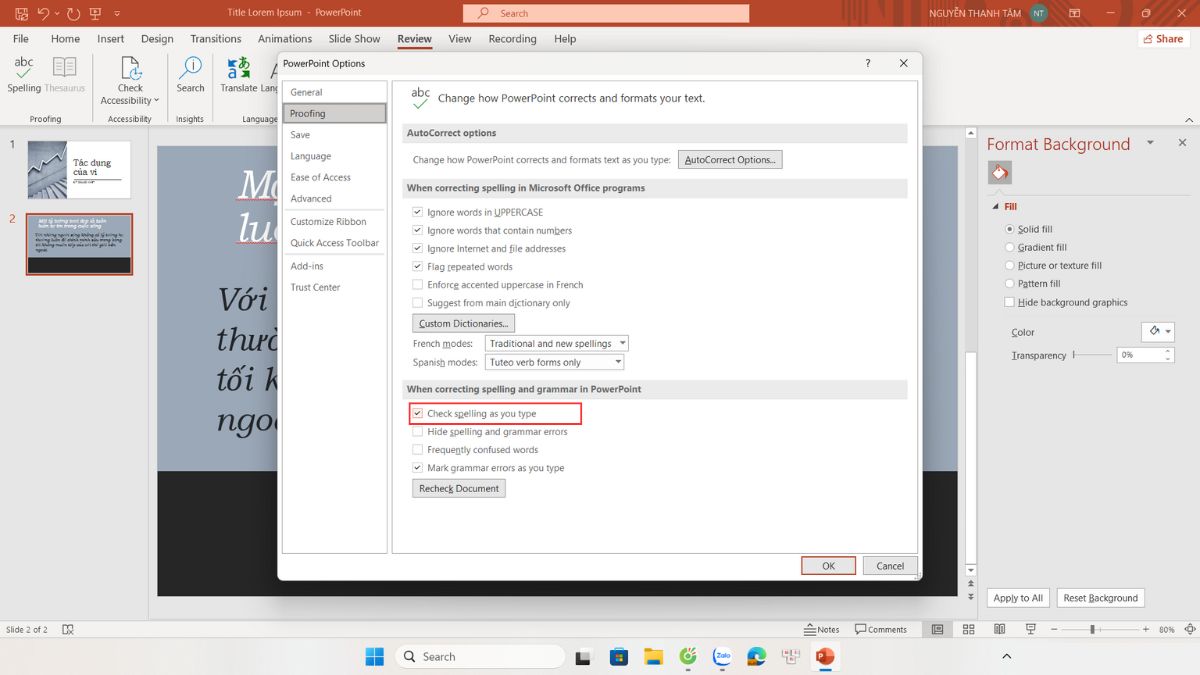Confirm the dialog with OK

828,566
